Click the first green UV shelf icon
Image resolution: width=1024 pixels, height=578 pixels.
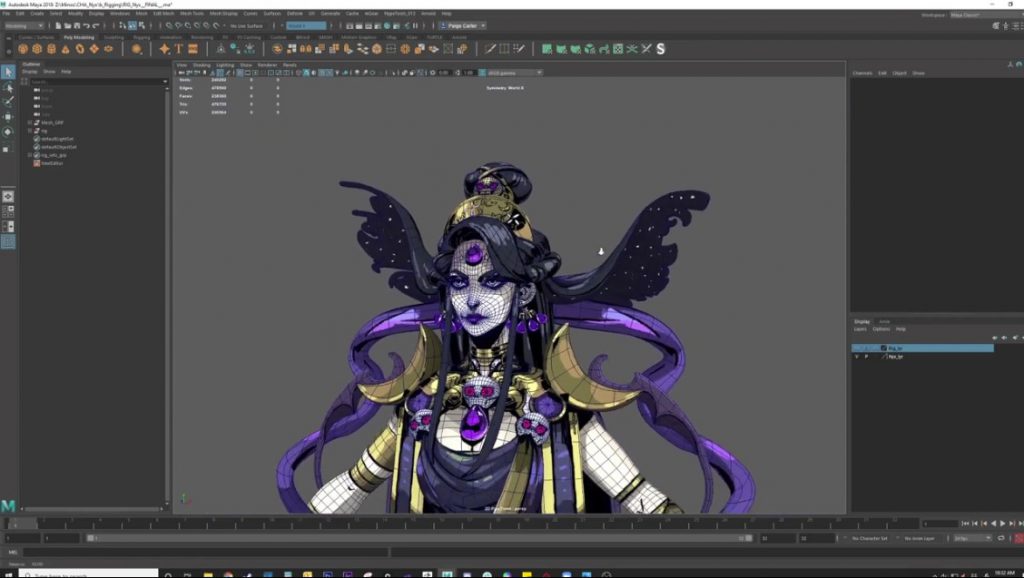pos(547,49)
